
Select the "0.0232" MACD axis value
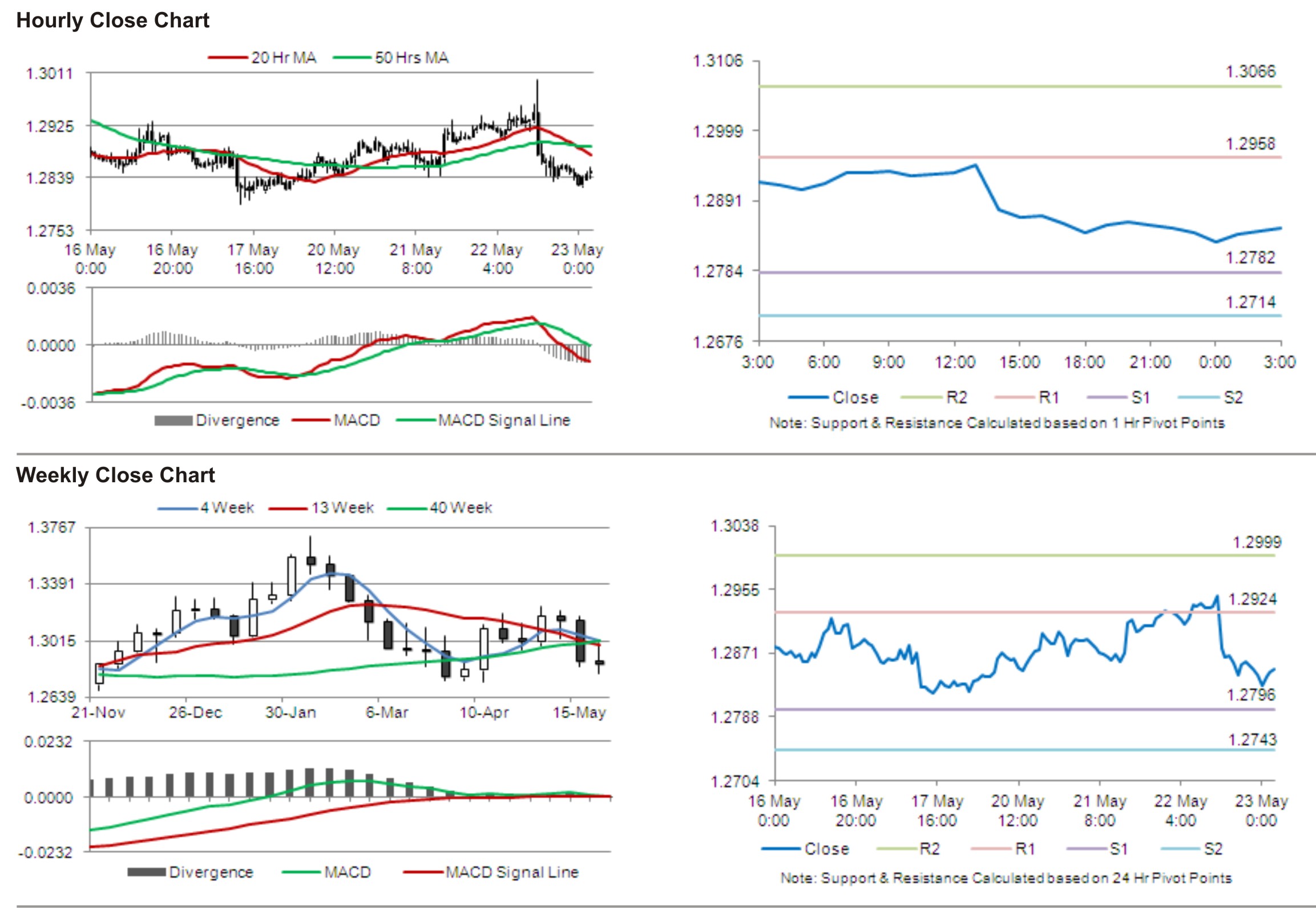(48, 742)
